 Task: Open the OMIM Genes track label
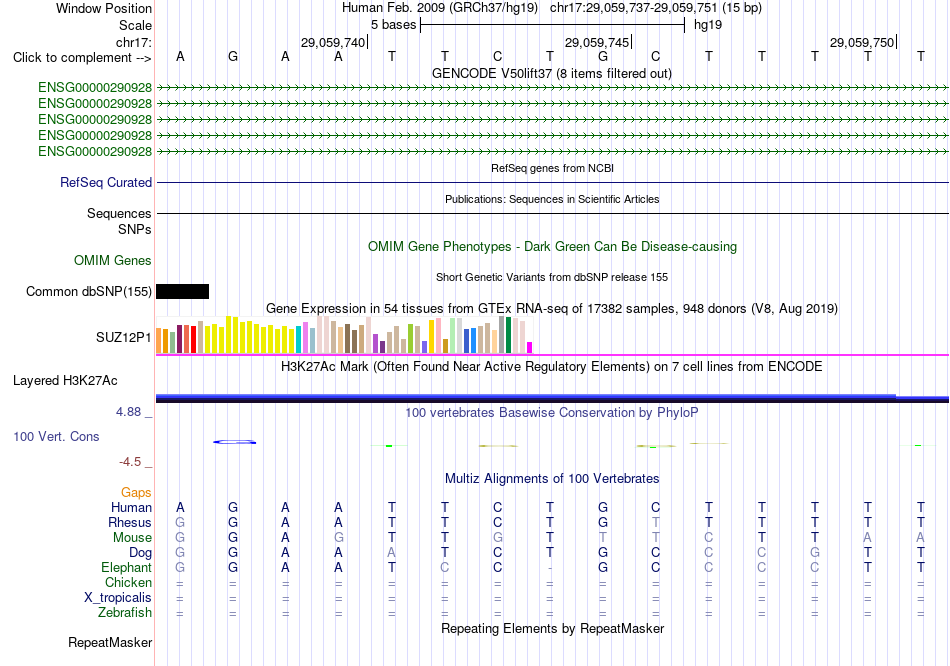click(112, 261)
